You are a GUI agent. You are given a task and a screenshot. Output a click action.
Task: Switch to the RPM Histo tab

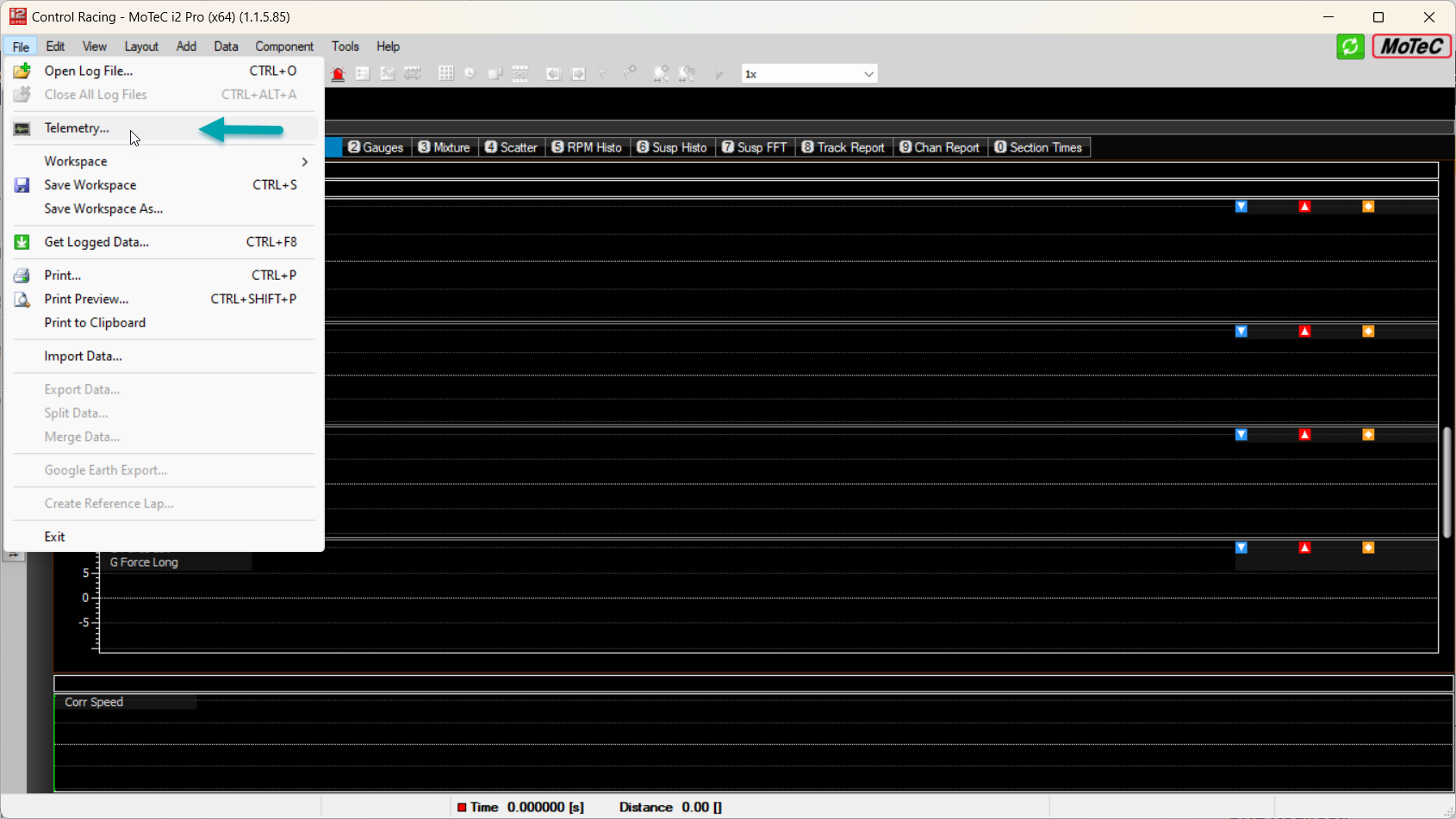point(588,147)
